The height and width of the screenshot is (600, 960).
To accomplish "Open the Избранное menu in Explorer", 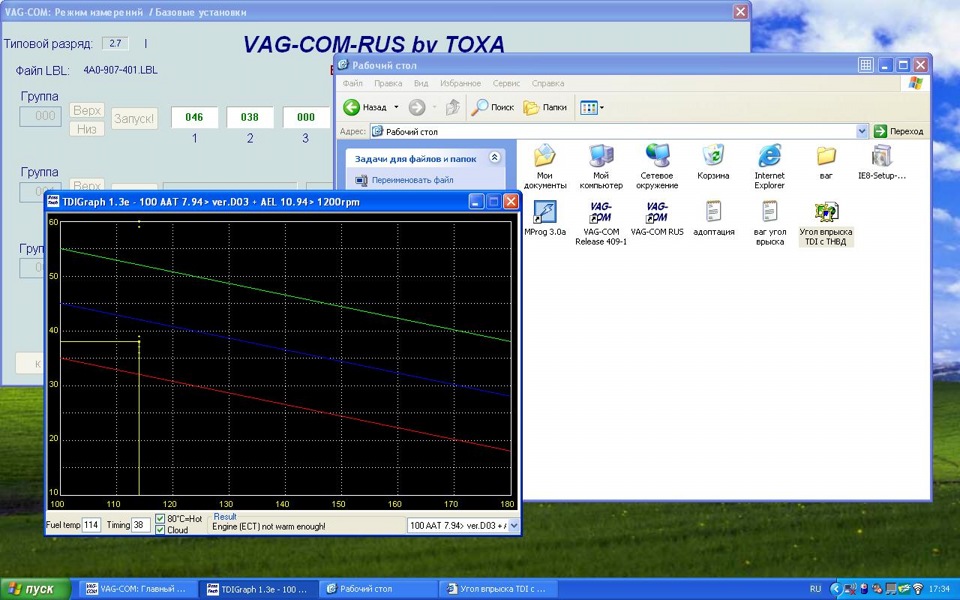I will coord(460,83).
